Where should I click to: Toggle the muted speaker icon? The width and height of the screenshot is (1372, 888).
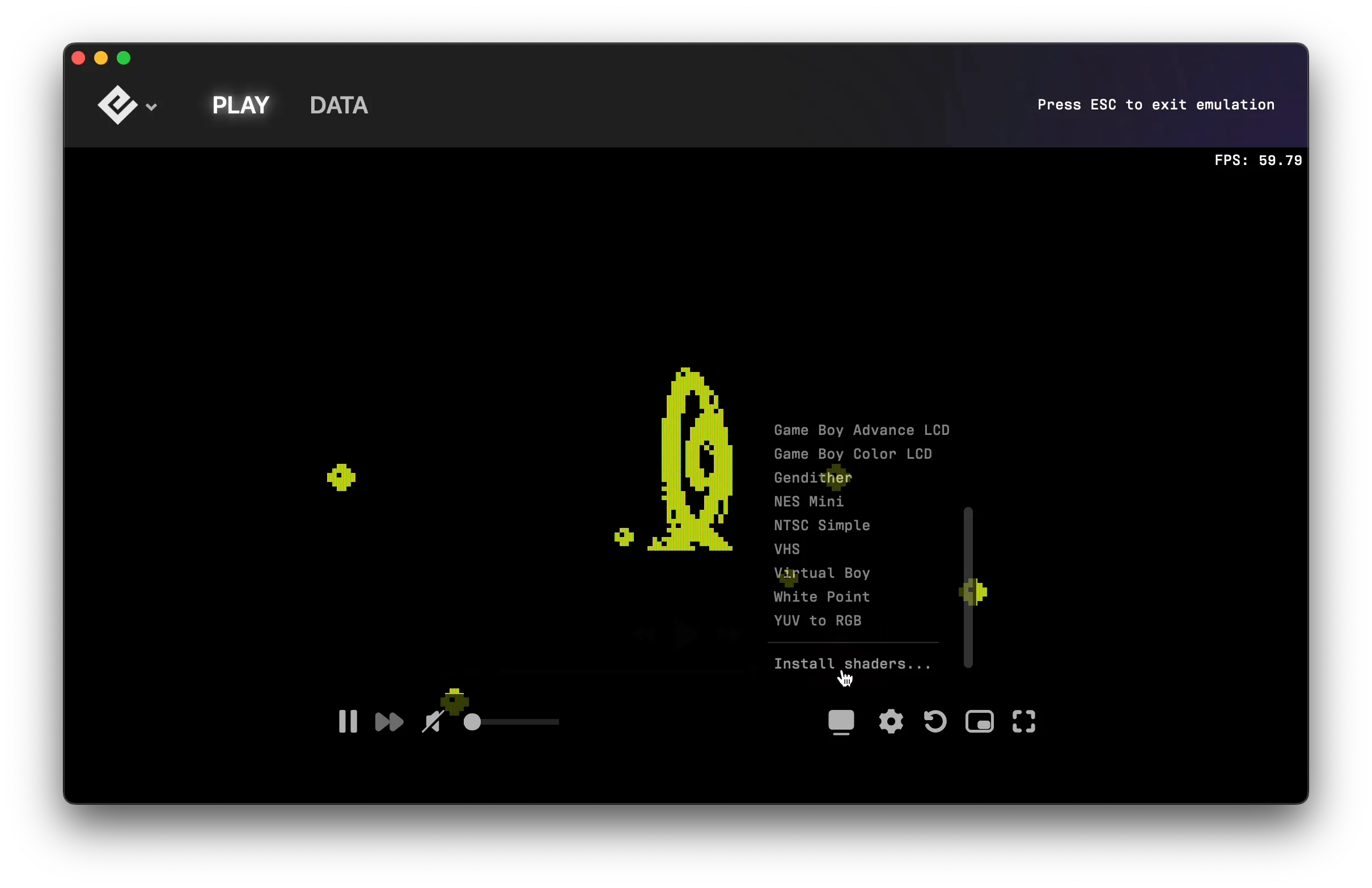pos(433,721)
